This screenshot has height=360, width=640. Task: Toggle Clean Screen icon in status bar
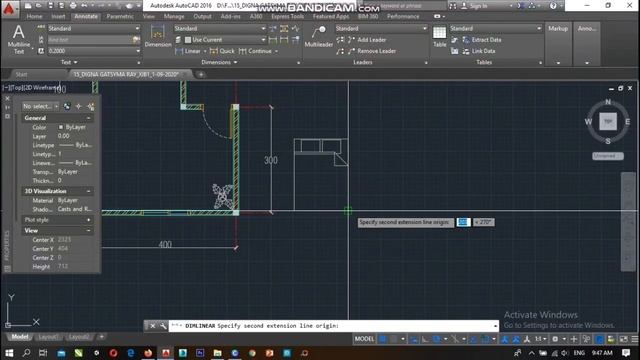(x=623, y=339)
